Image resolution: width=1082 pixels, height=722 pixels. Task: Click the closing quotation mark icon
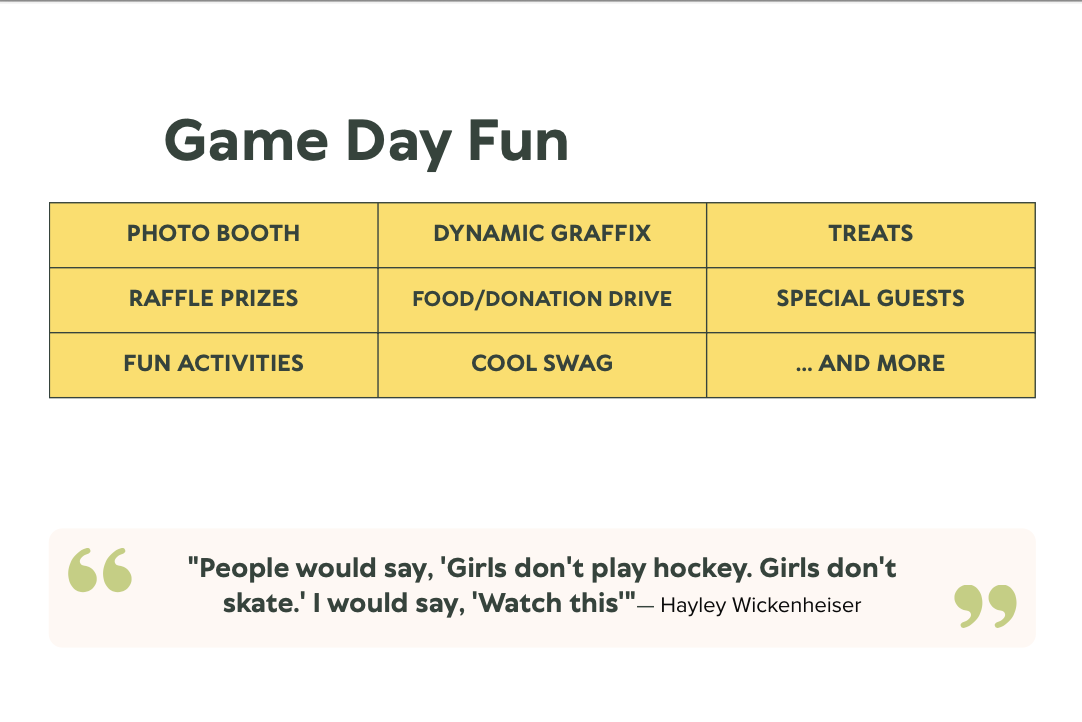coord(985,606)
